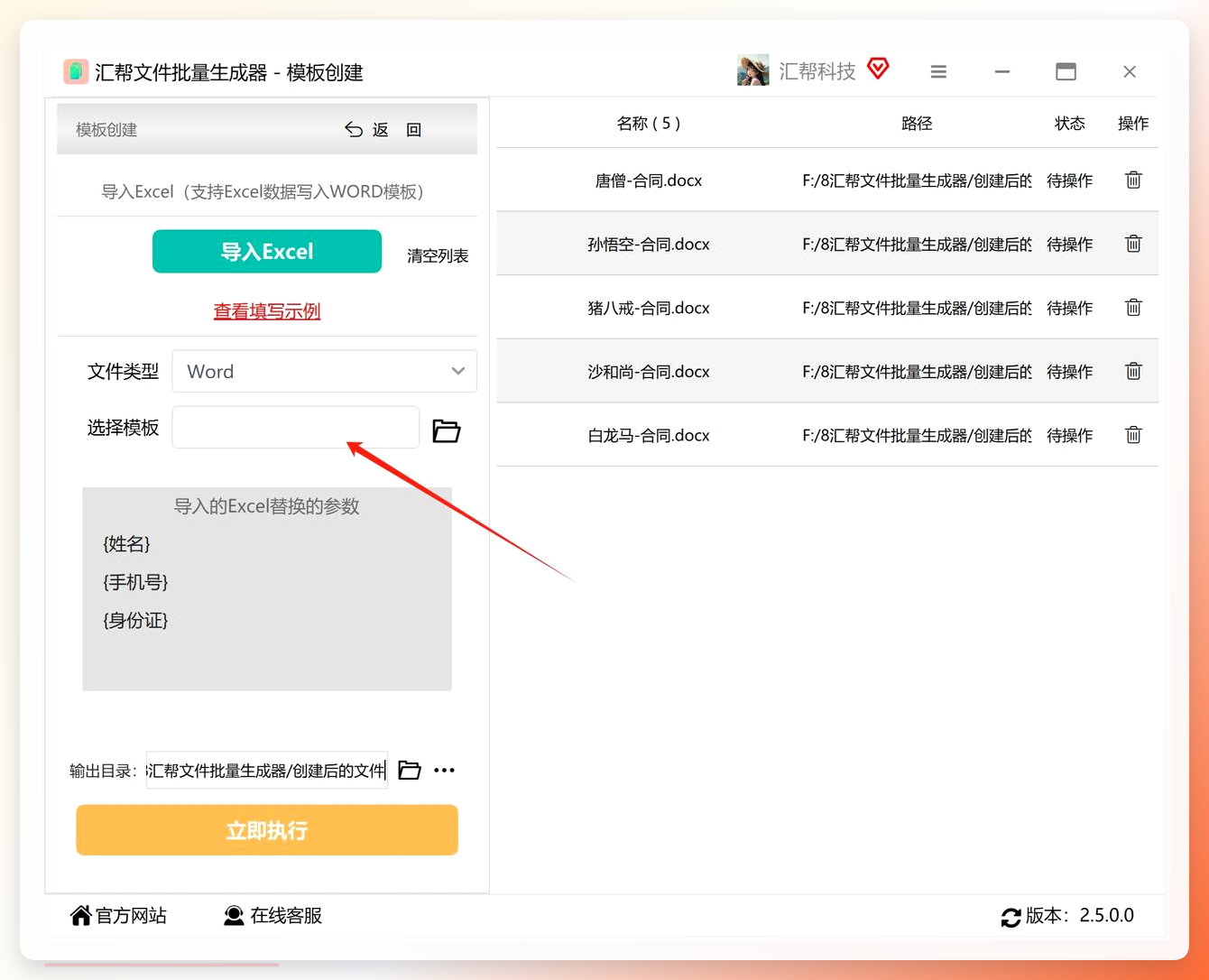1209x980 pixels.
Task: Delete the 白龙马-合同.docx row
Action: (x=1133, y=435)
